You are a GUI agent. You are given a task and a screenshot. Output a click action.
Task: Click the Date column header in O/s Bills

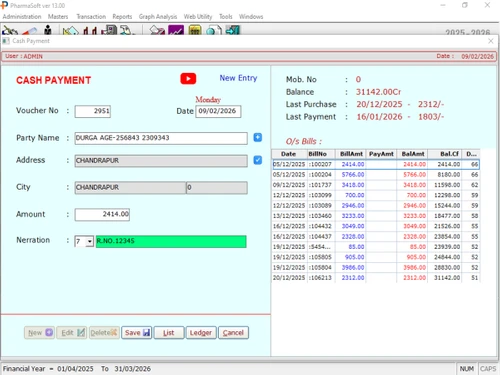click(x=289, y=154)
